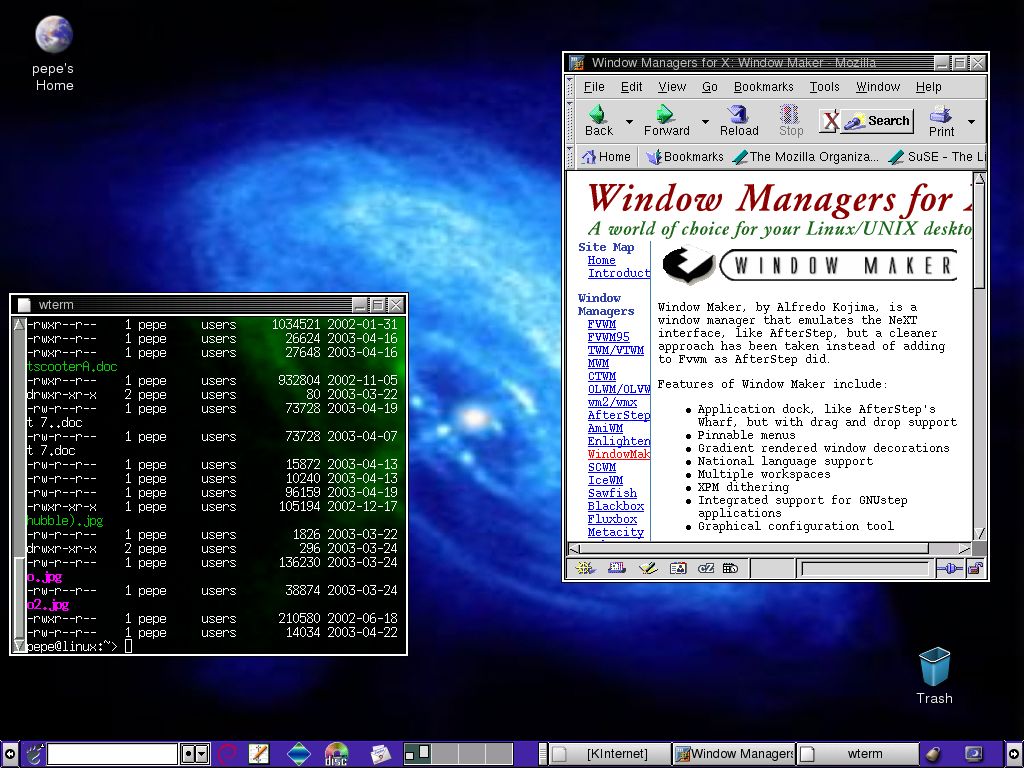Click the Search button in Mozilla
Viewport: 1024px width, 768px height.
coord(877,121)
